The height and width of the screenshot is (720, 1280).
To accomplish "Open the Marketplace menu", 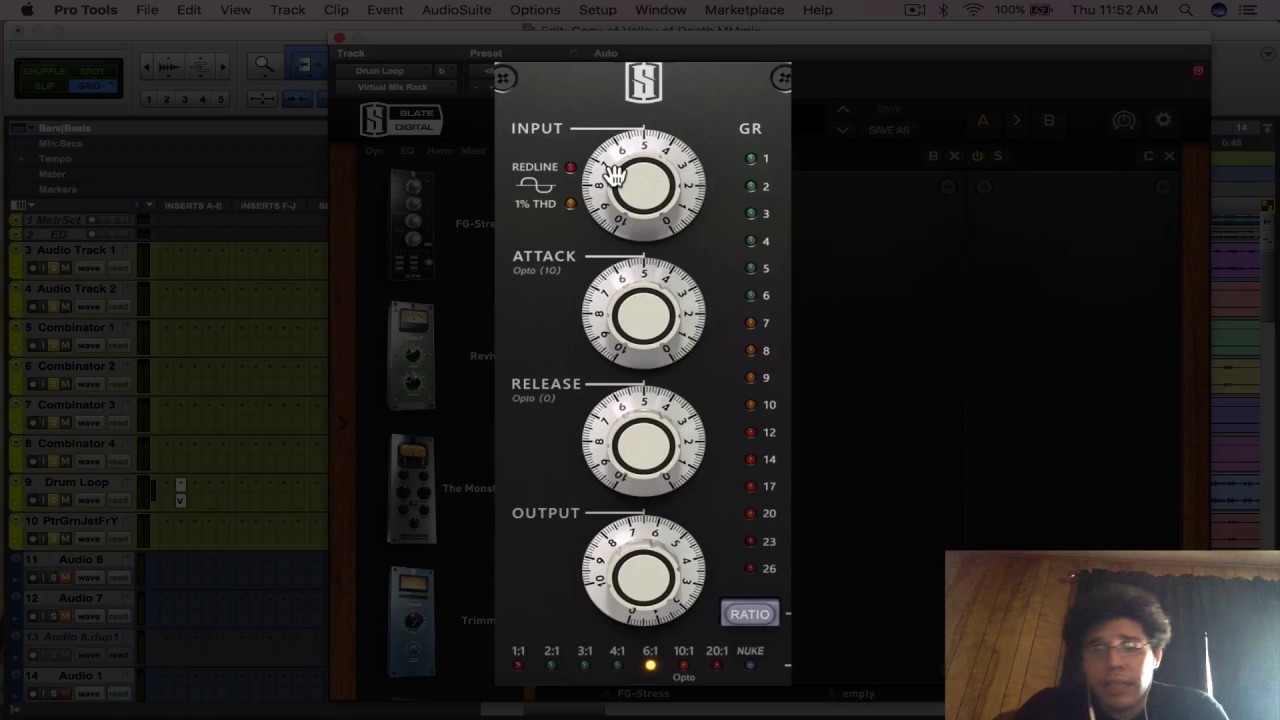I will pyautogui.click(x=744, y=10).
